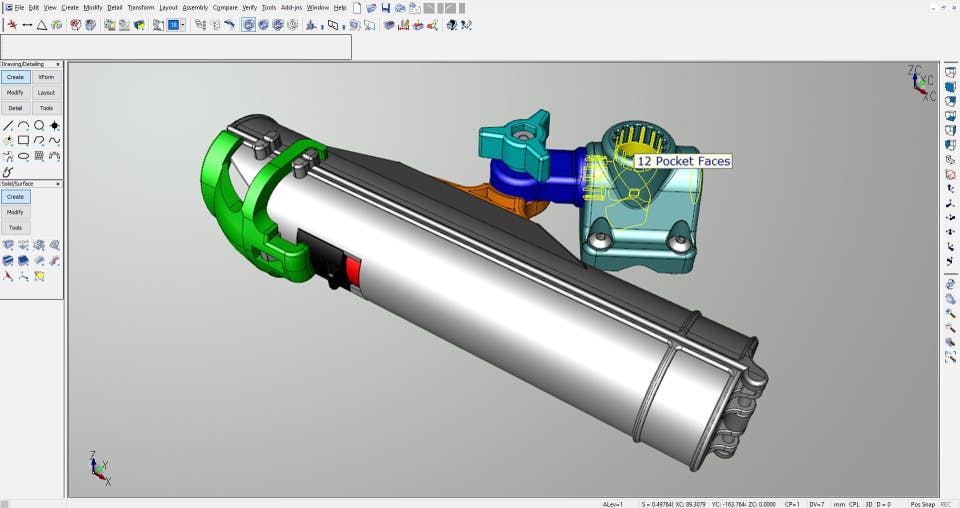Open the level number dropdown arrow
Screen dimensions: 960x508
[x=183, y=25]
